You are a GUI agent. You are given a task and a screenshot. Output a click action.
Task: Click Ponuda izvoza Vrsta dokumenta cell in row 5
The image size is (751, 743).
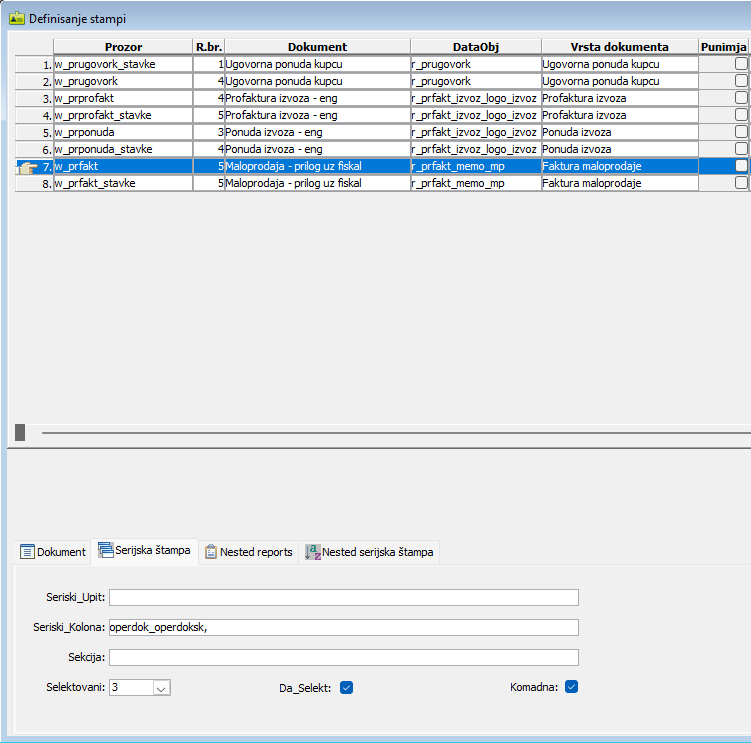619,132
